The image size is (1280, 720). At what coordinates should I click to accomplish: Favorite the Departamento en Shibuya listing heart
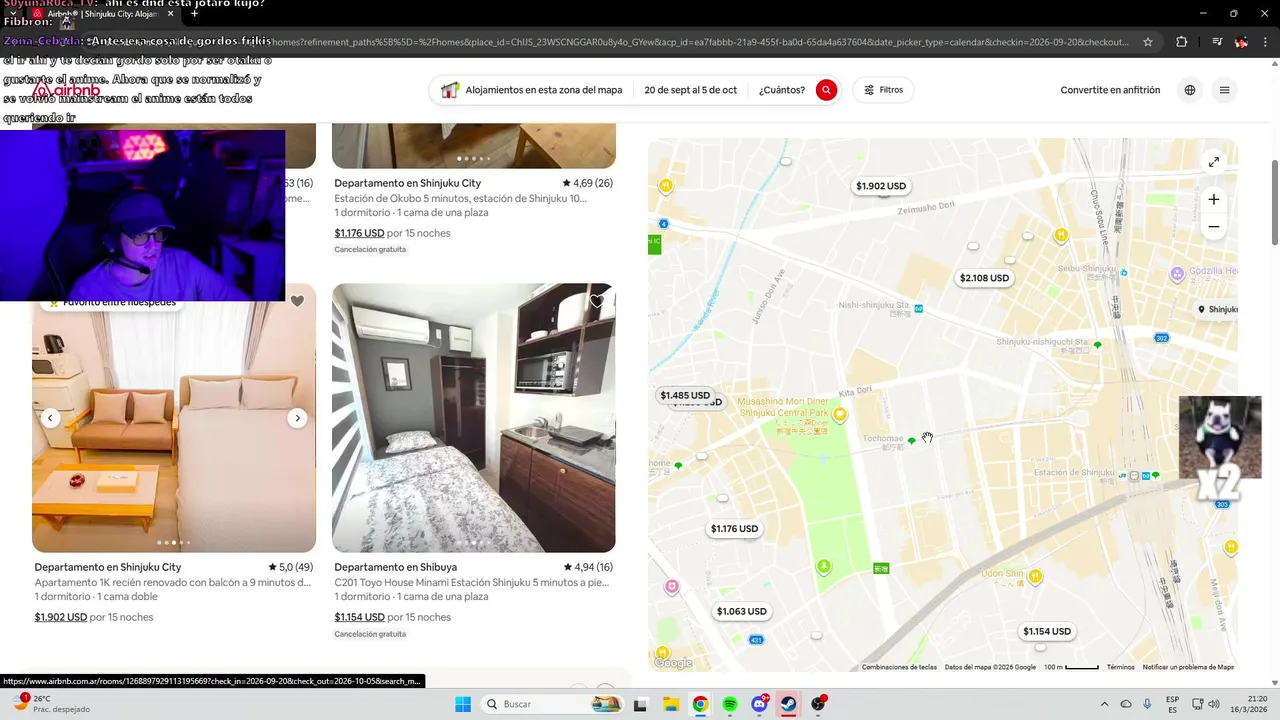point(597,302)
